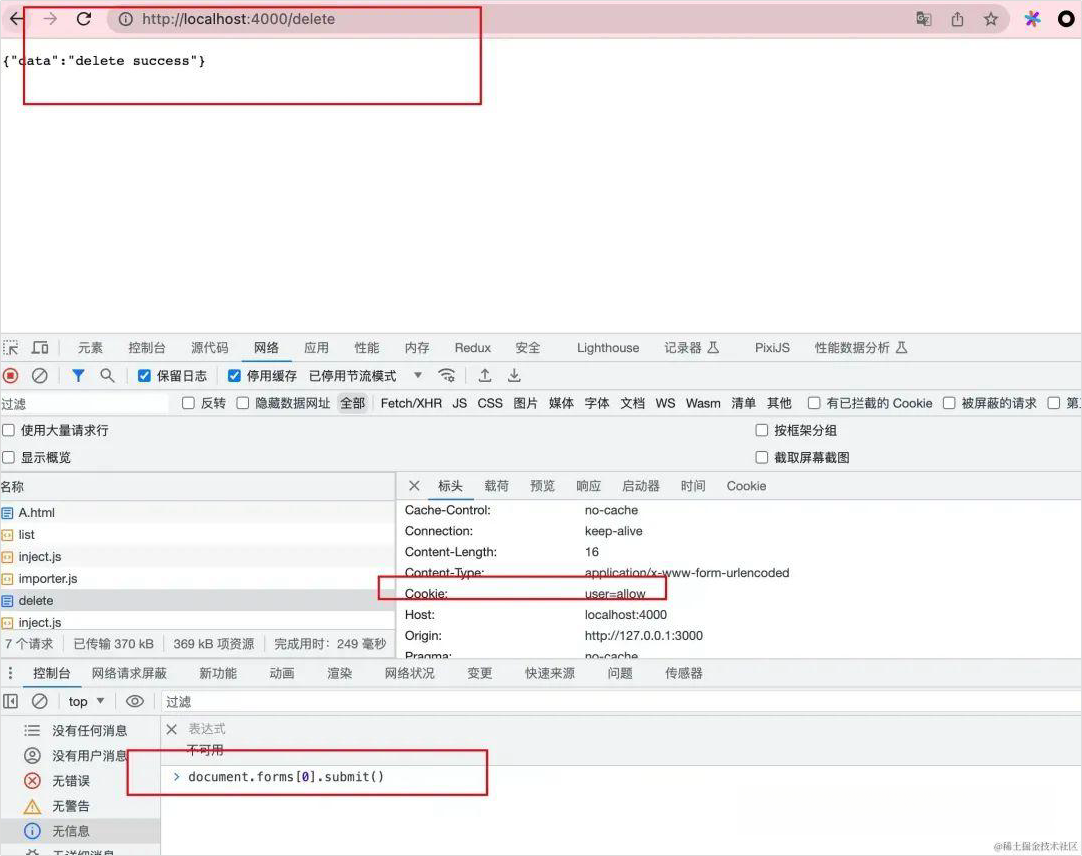Enable 反转 filter checkbox
Image resolution: width=1082 pixels, height=856 pixels.
point(188,403)
